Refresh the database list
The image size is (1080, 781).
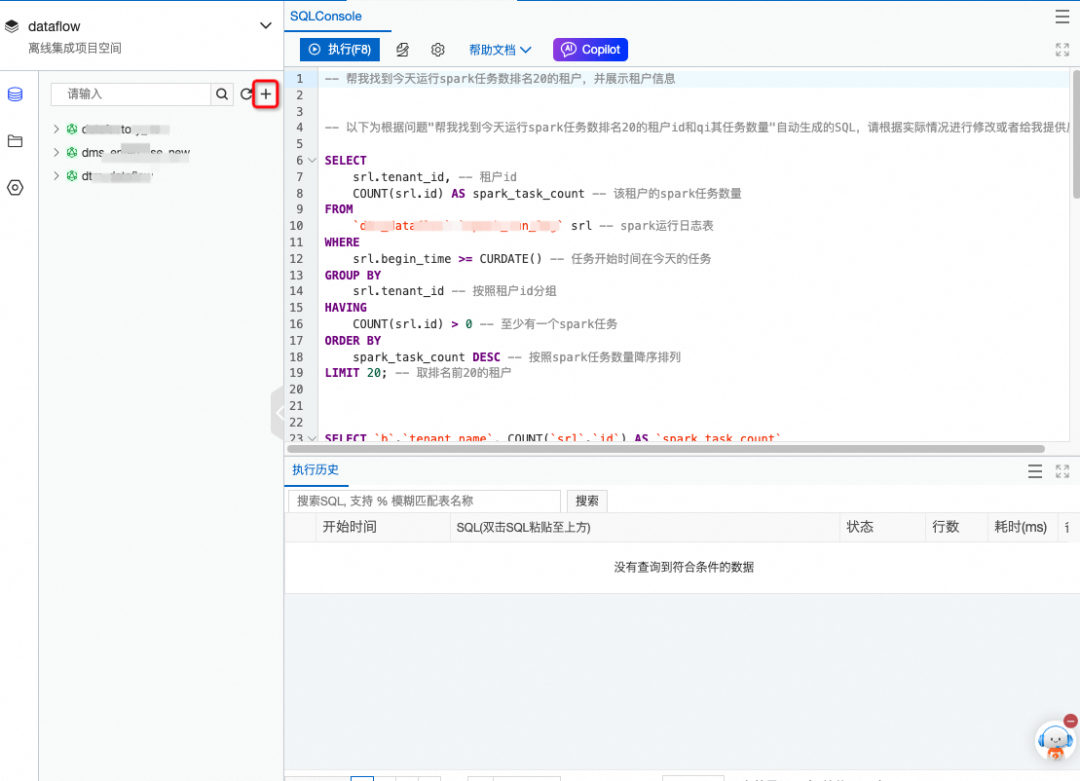point(246,94)
